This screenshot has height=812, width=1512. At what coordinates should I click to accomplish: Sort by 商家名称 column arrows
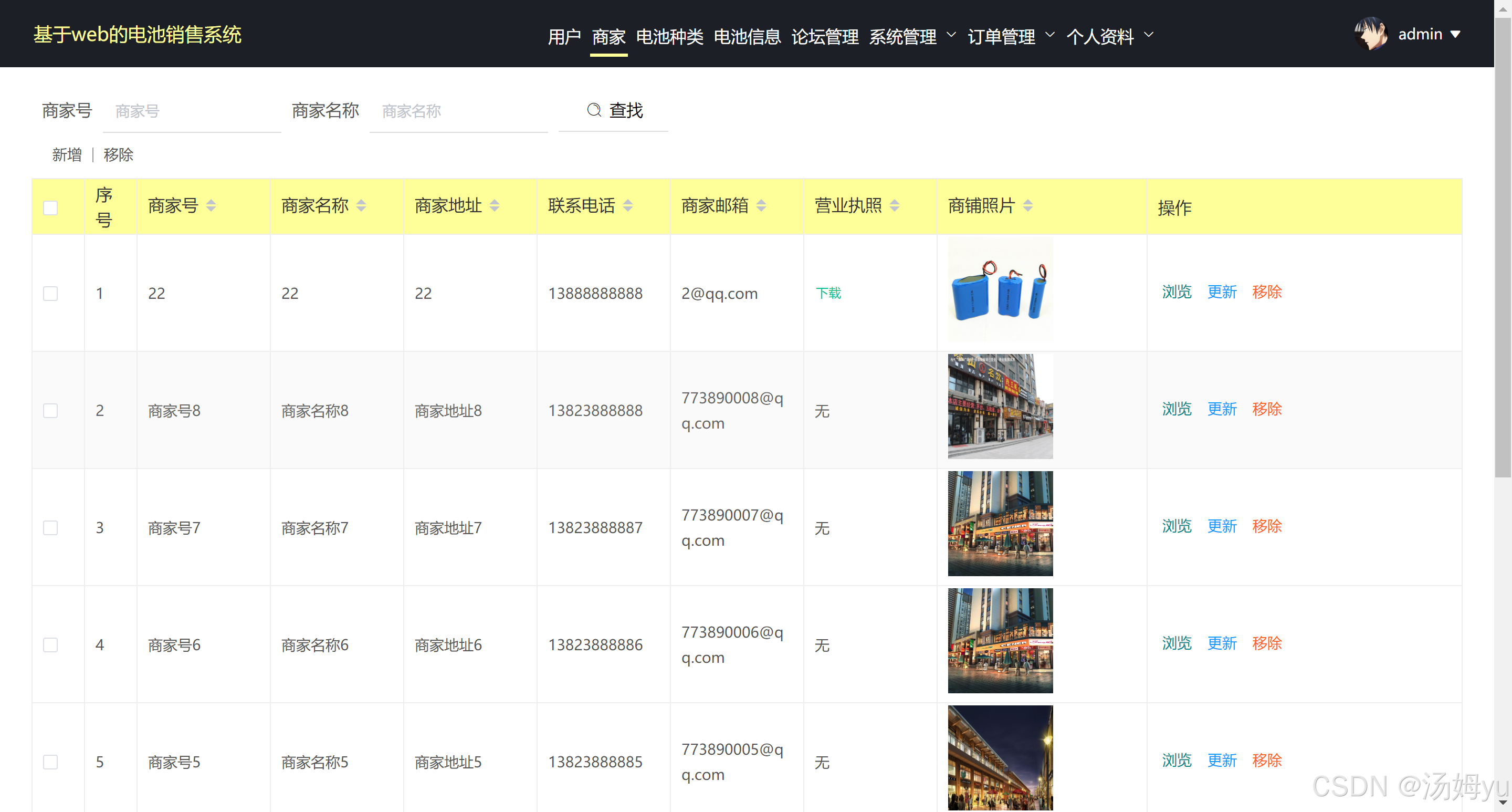[x=361, y=205]
